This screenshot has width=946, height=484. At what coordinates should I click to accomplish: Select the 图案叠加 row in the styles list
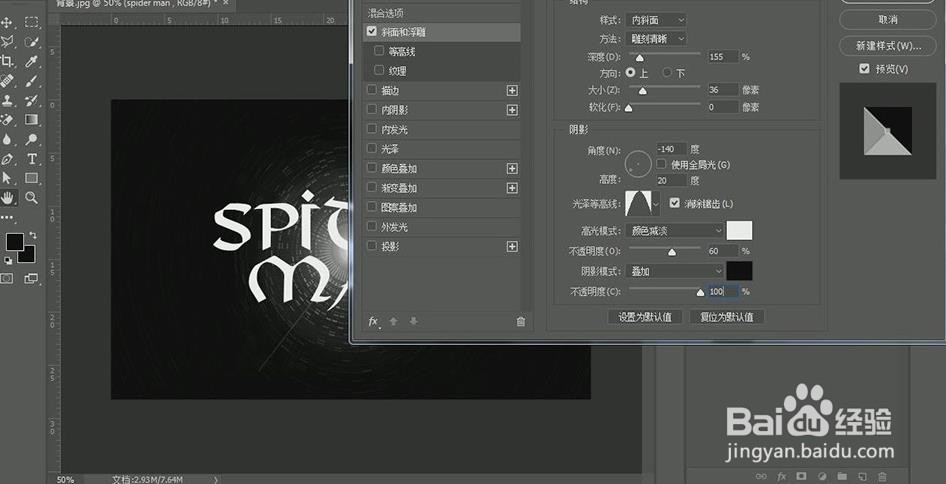[442, 208]
